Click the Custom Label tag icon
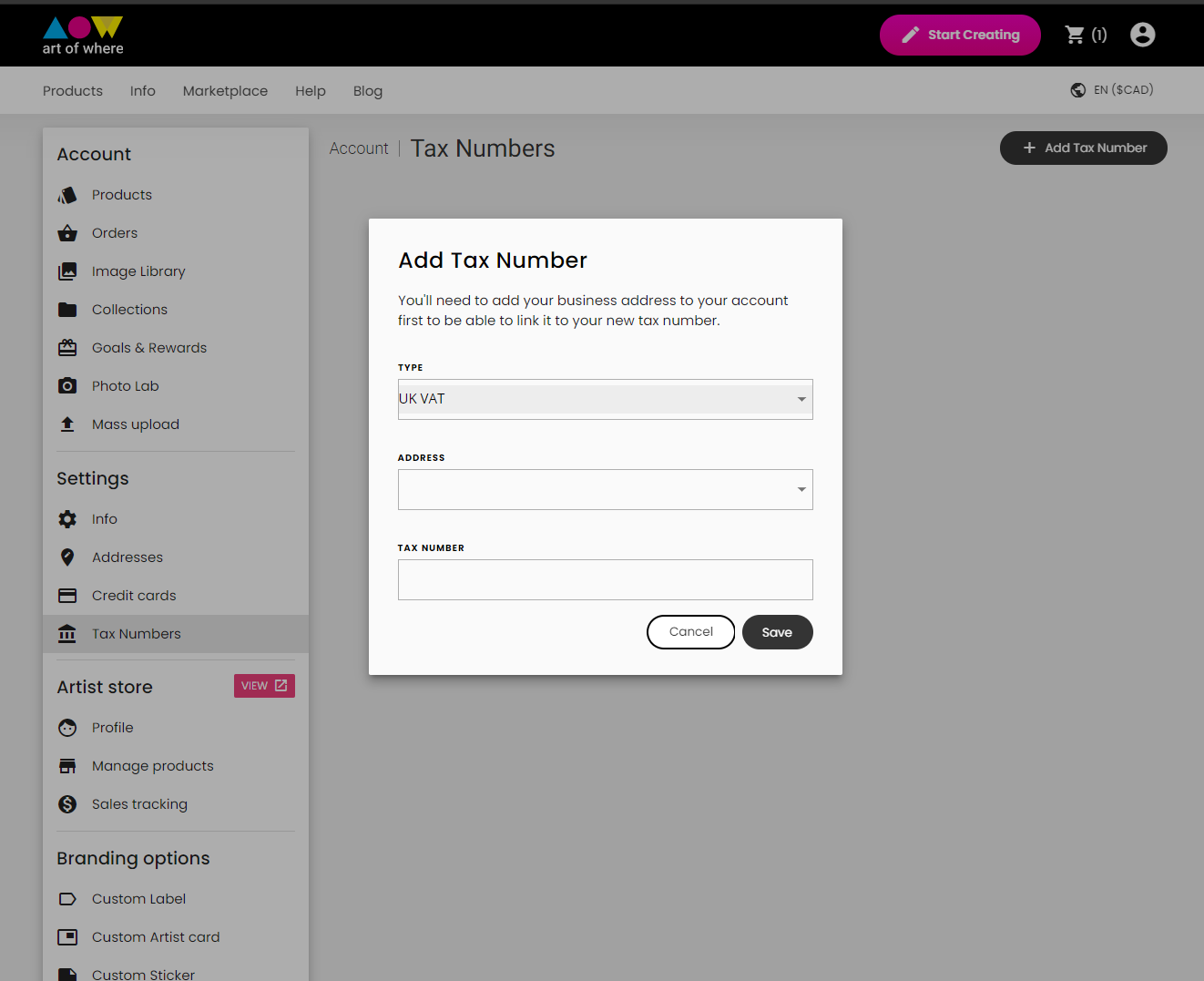 pos(67,899)
